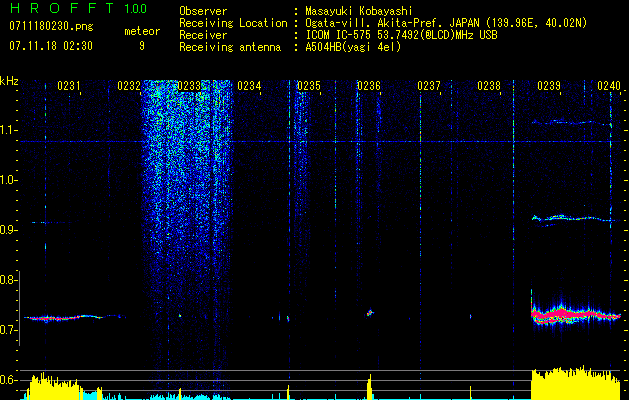The image size is (629, 400).
Task: Click the Receiving antenna label
Action: pos(230,47)
